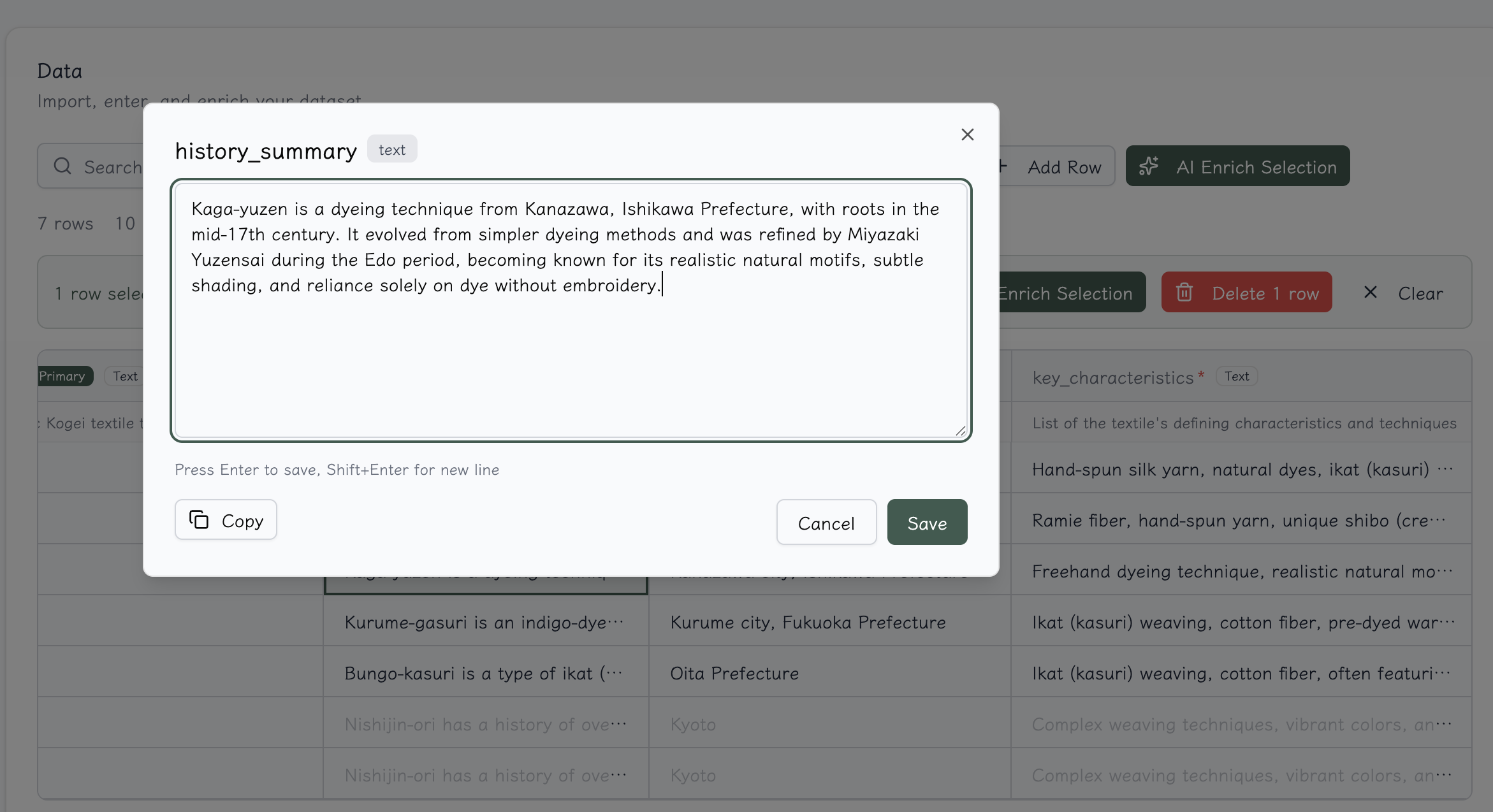Click the trash icon on Delete 1 row

[1184, 293]
